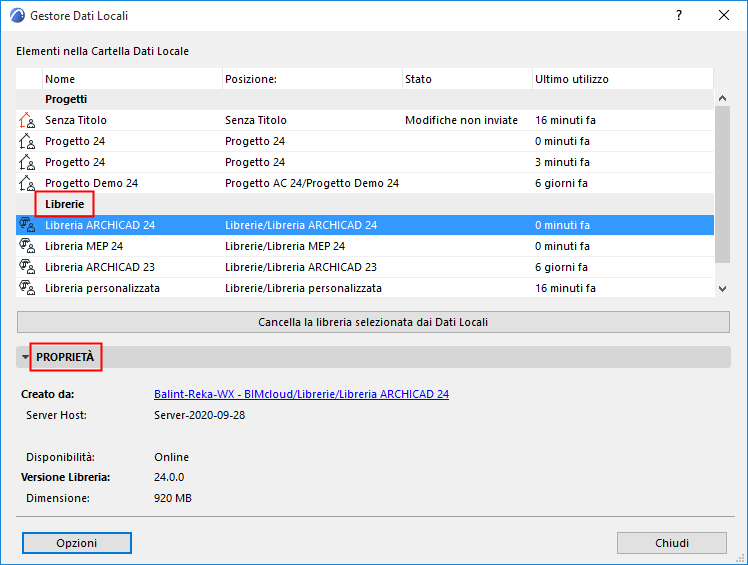This screenshot has width=748, height=565.
Task: Open the Opzioni button
Action: pyautogui.click(x=77, y=543)
